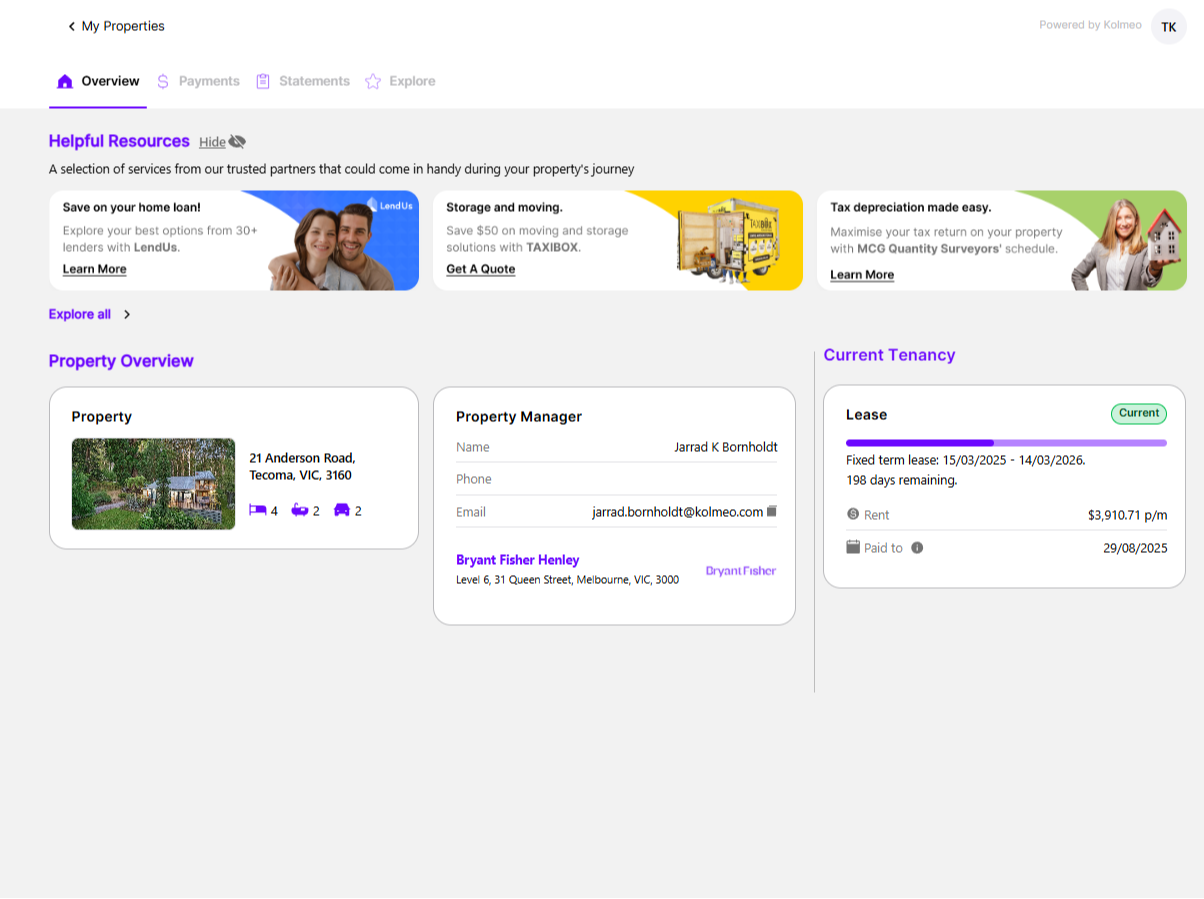Copy the property manager email address
1204x899 pixels.
point(772,512)
